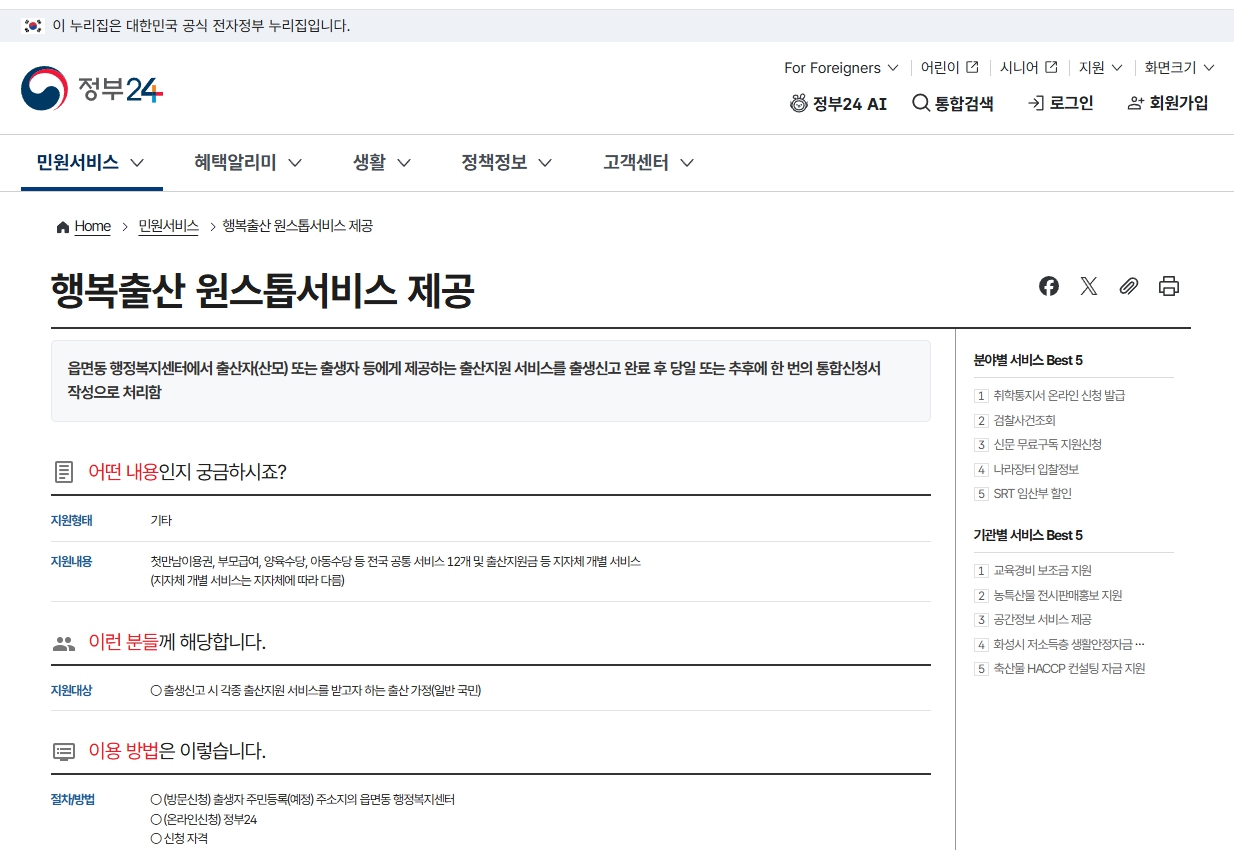Open 축산물 HACCP 컨설팅 자금 지원 link
Image resolution: width=1234 pixels, height=850 pixels.
1069,669
